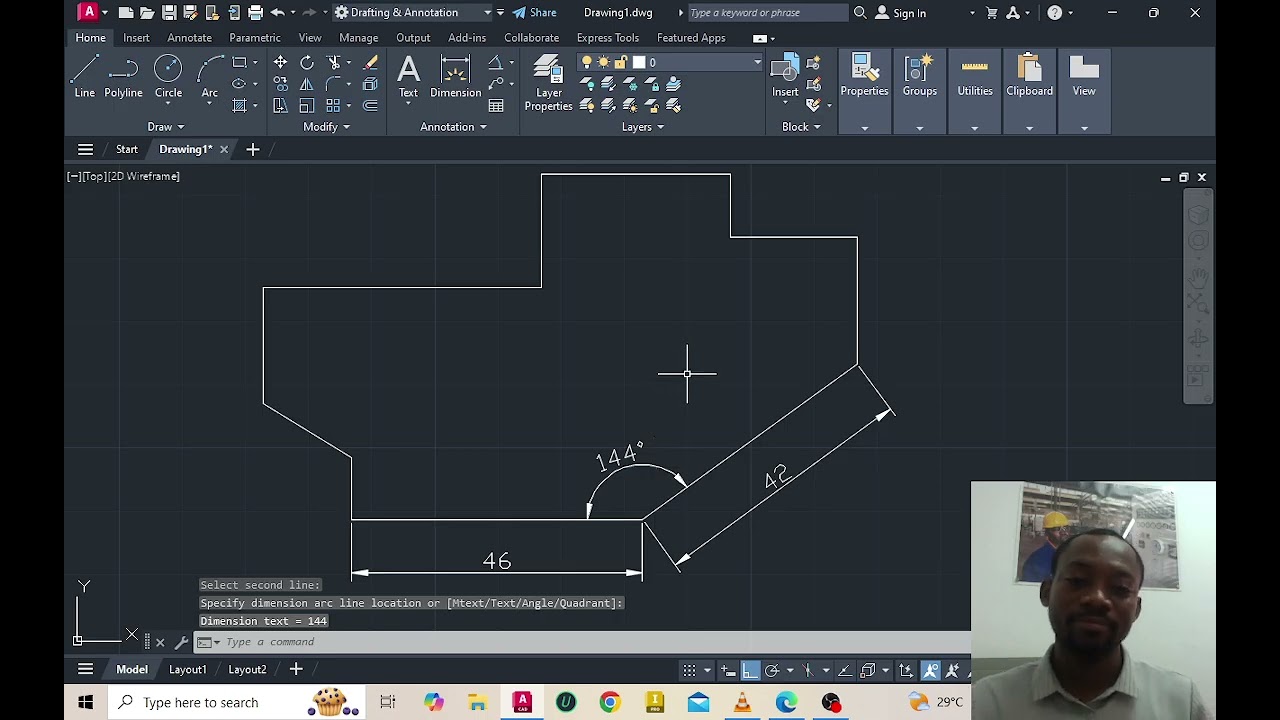
Task: Select the Fillet tool
Action: [334, 84]
